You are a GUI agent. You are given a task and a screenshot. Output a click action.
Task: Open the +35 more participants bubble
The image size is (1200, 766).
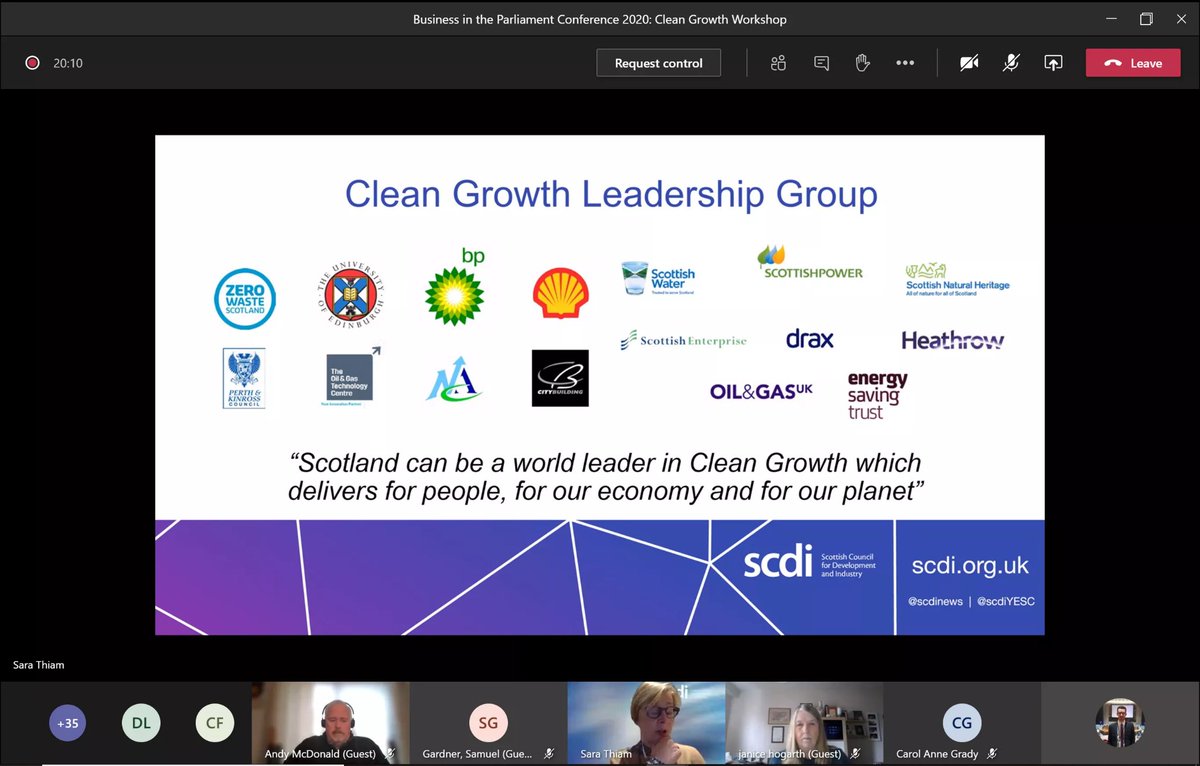68,723
